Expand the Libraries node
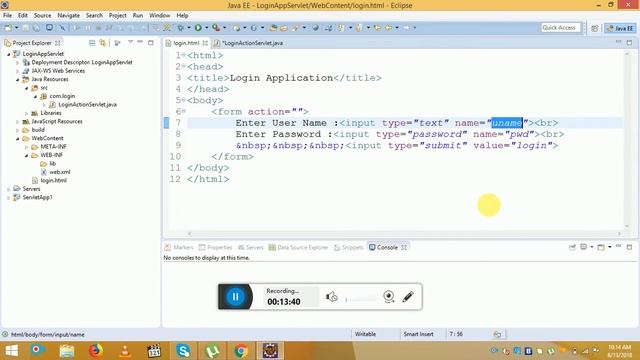The width and height of the screenshot is (640, 360). coord(27,113)
